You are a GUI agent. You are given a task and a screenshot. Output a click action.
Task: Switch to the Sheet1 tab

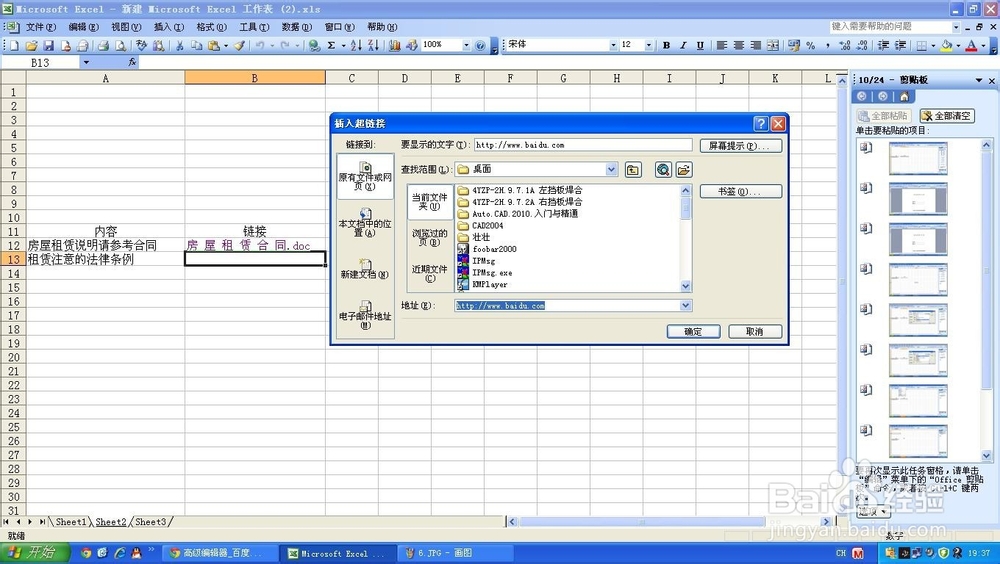click(71, 522)
